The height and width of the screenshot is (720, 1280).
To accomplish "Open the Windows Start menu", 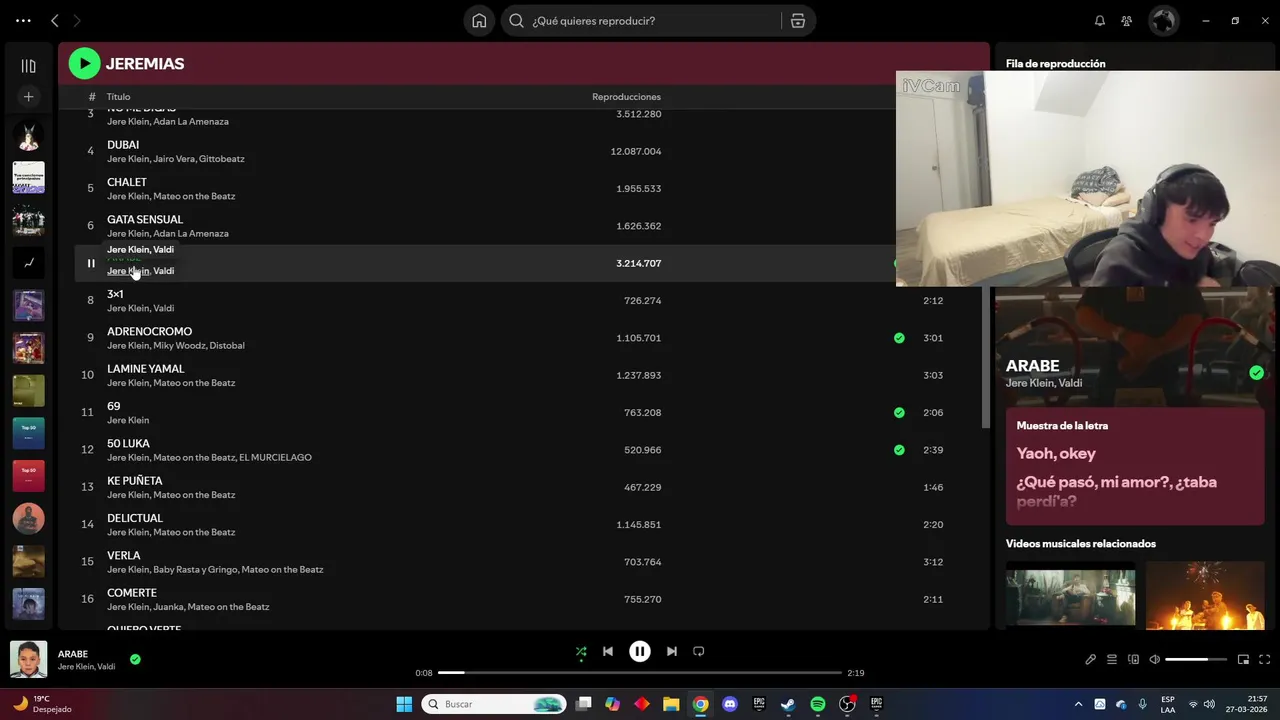I will (404, 704).
